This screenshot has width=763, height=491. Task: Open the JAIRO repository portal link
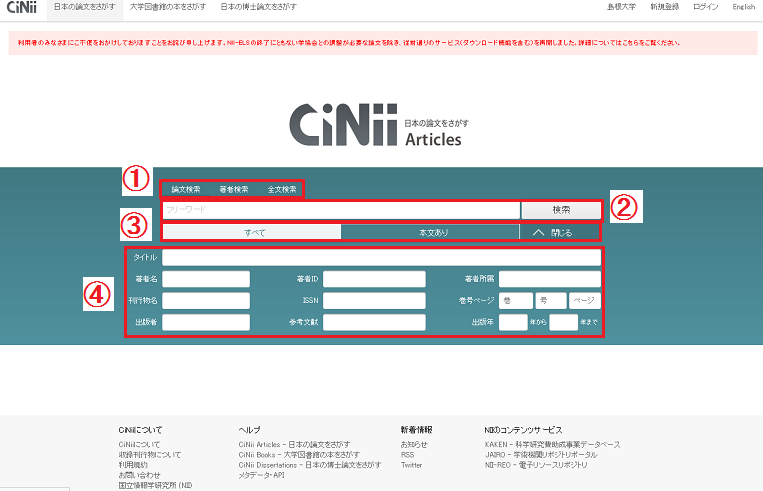pyautogui.click(x=541, y=455)
